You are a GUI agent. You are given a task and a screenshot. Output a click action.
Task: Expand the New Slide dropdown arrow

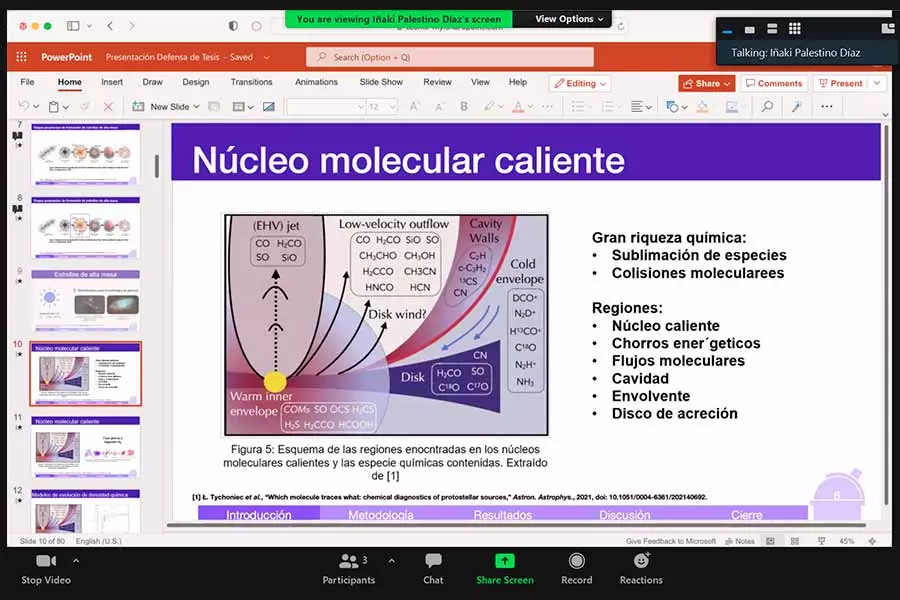[196, 107]
